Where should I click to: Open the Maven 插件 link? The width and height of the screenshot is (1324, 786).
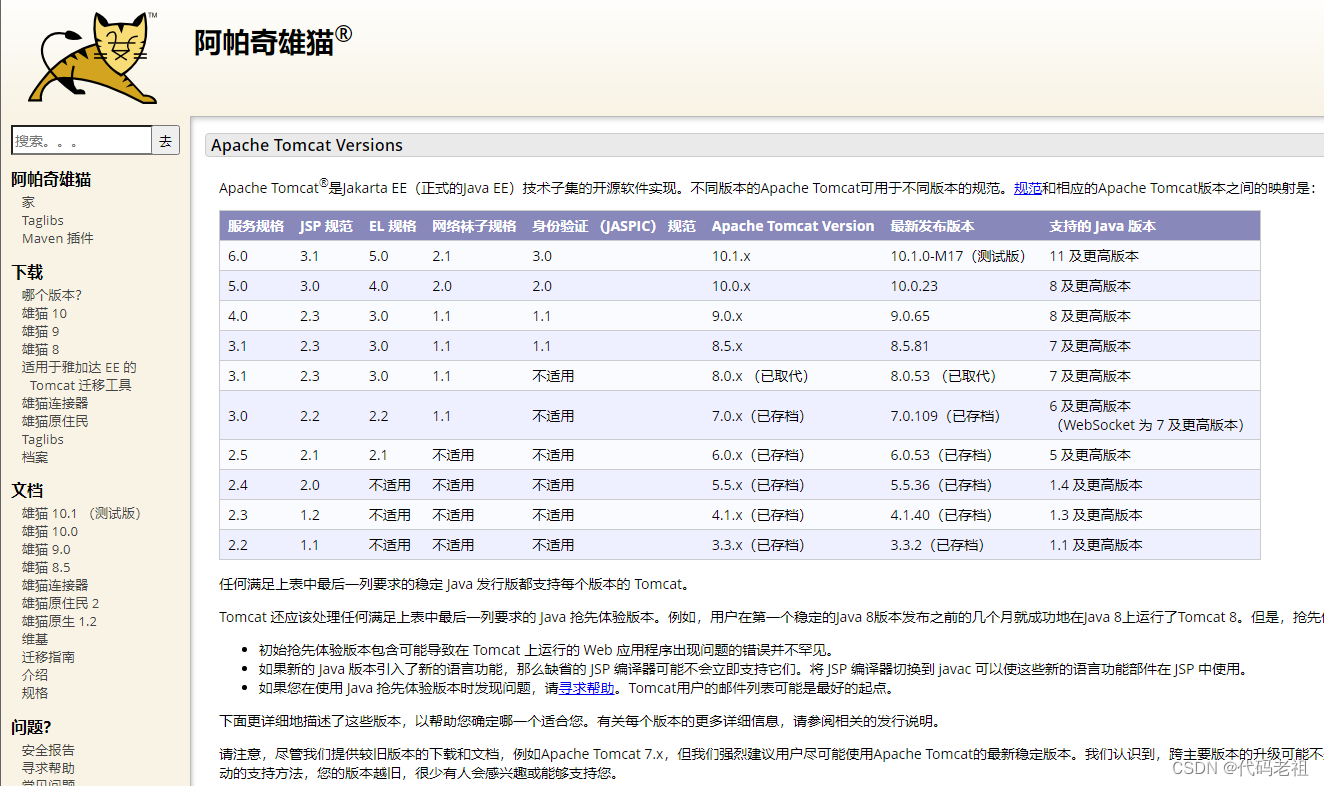[58, 238]
